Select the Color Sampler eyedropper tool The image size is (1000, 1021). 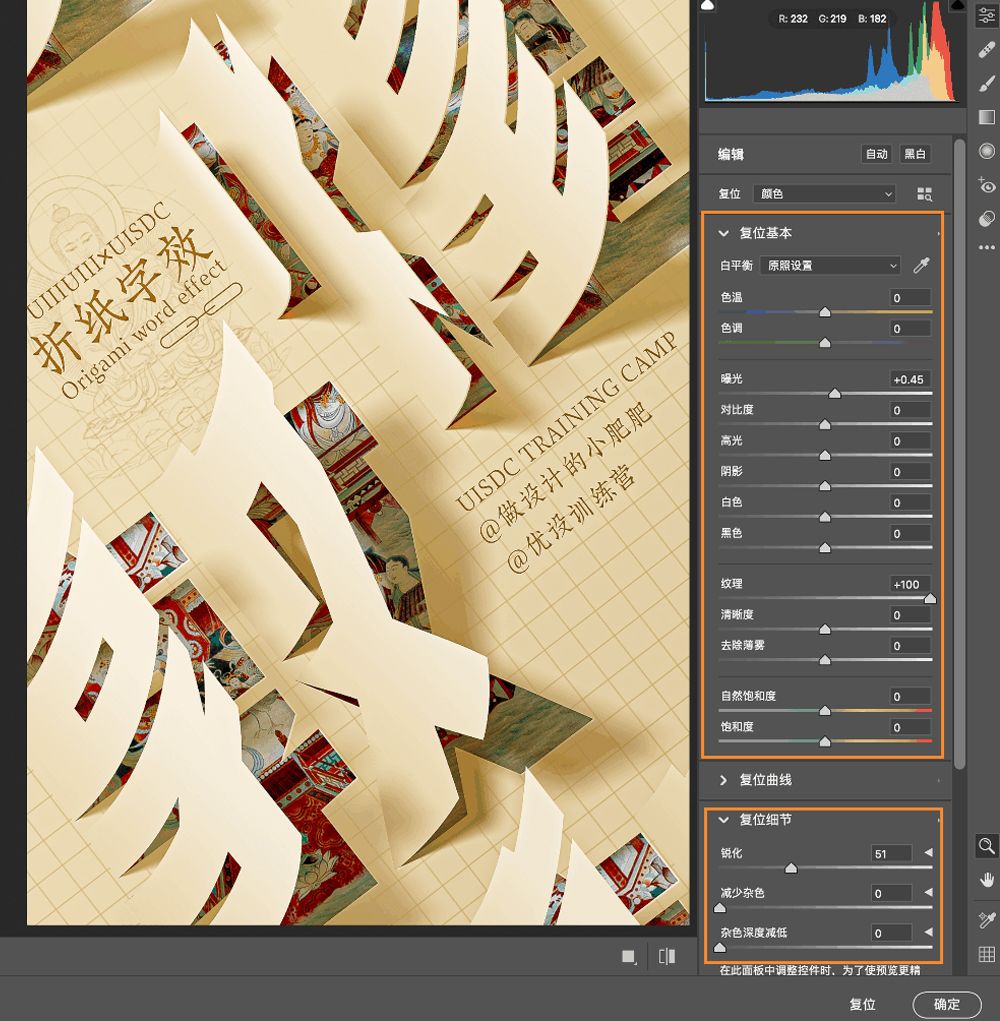(x=986, y=919)
